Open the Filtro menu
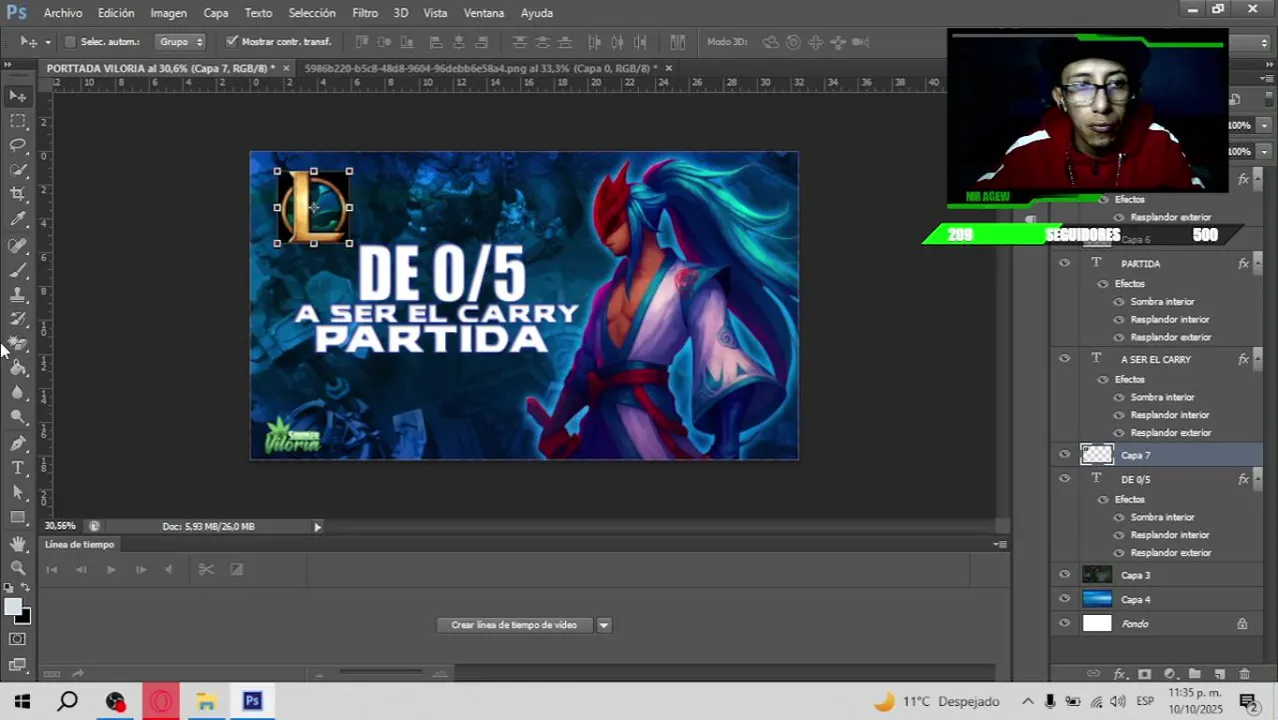 point(365,13)
